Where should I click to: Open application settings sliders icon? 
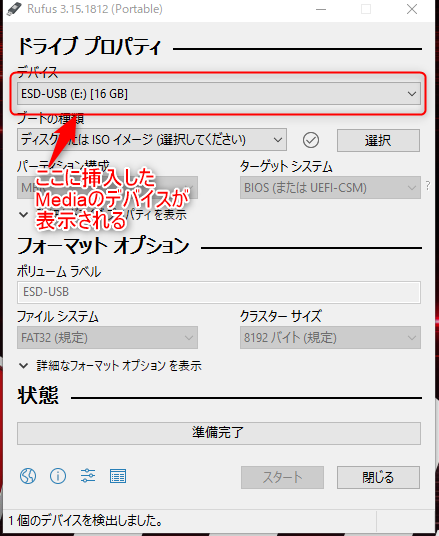tap(88, 476)
